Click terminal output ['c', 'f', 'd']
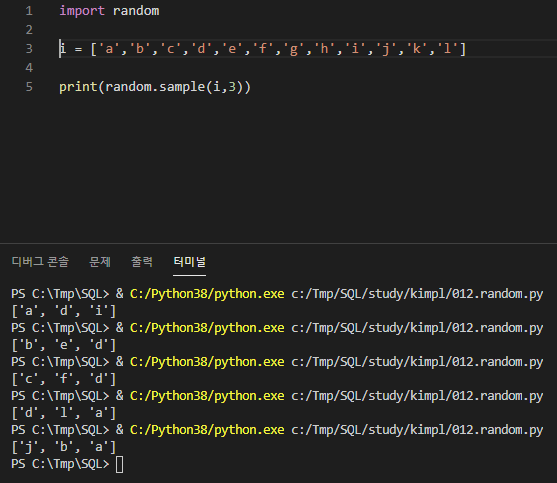The image size is (557, 483). (64, 379)
